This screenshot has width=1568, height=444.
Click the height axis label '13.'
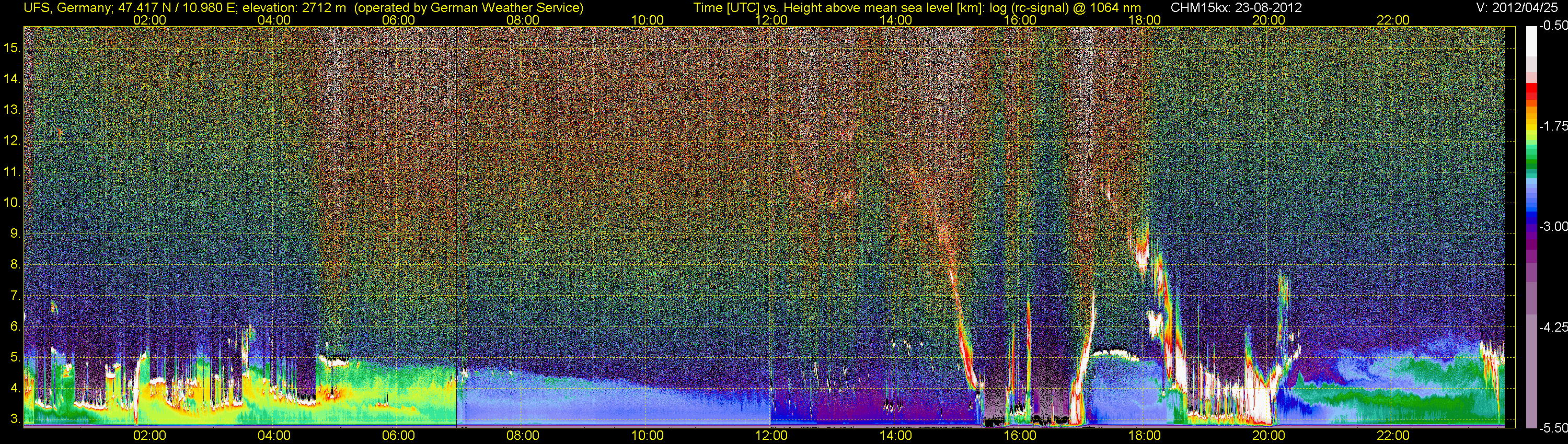pos(12,110)
